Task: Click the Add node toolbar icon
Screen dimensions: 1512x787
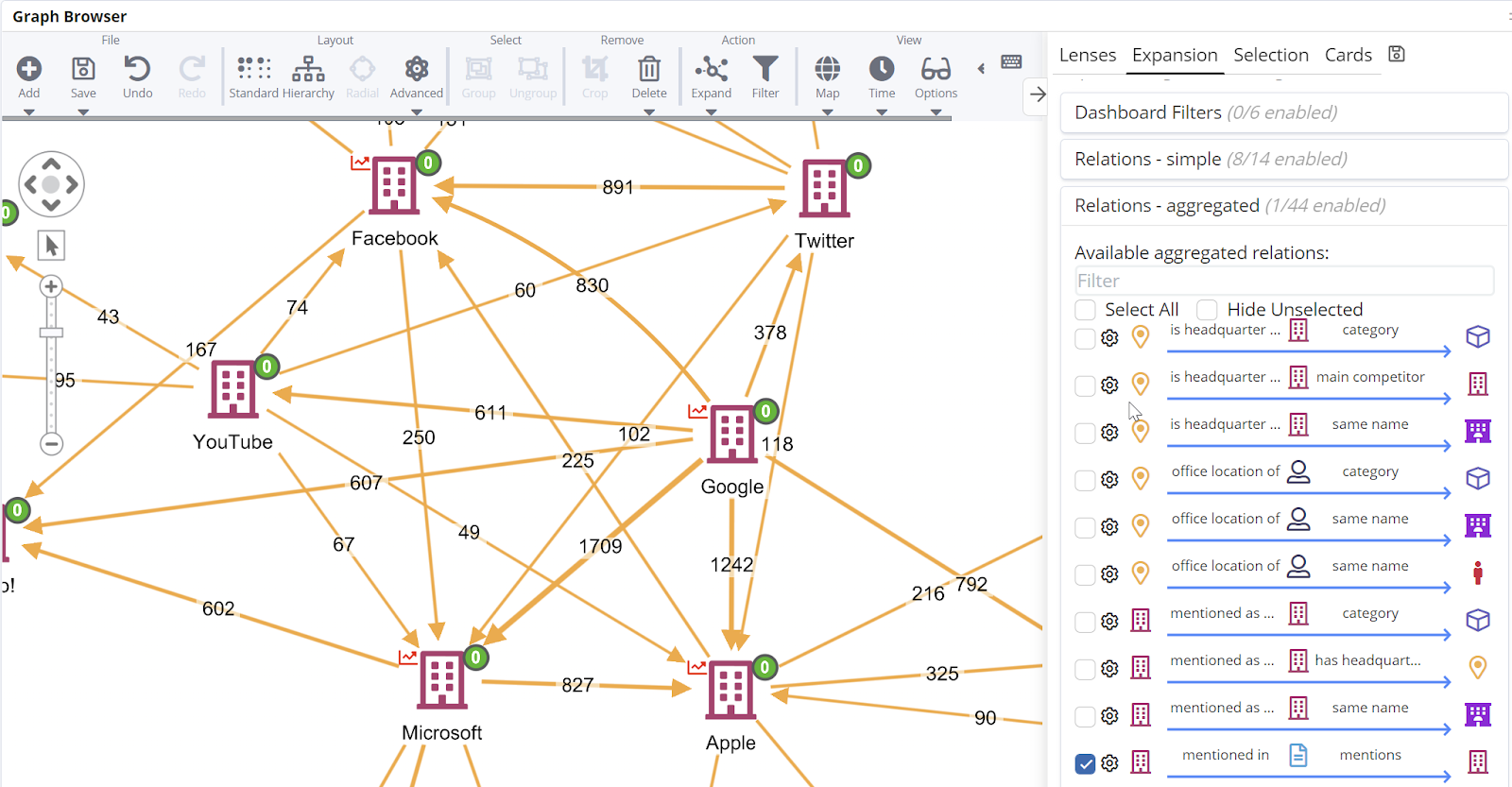Action: 29,69
